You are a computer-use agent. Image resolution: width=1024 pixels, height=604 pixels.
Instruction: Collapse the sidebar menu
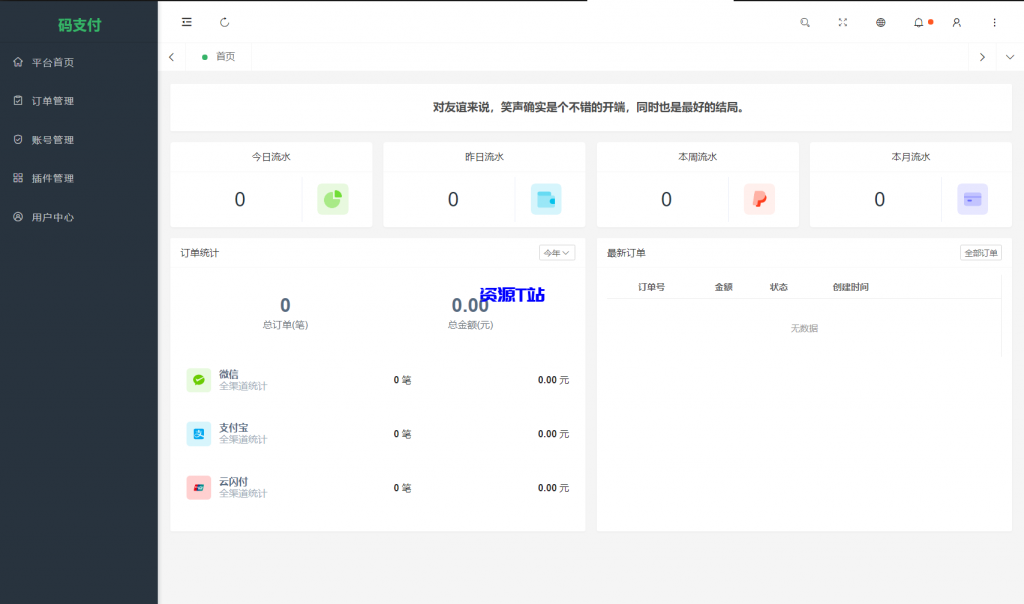186,21
